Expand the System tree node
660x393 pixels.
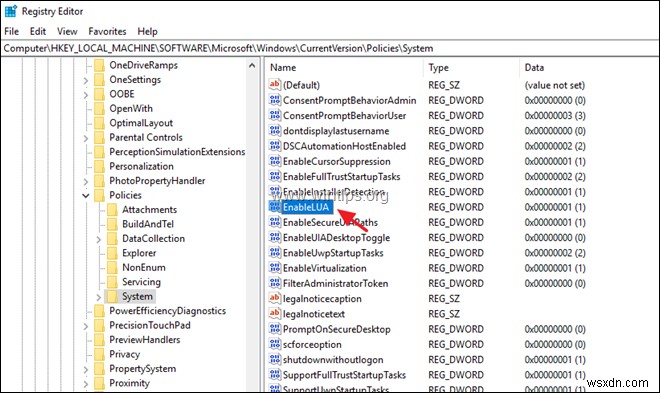click(98, 297)
